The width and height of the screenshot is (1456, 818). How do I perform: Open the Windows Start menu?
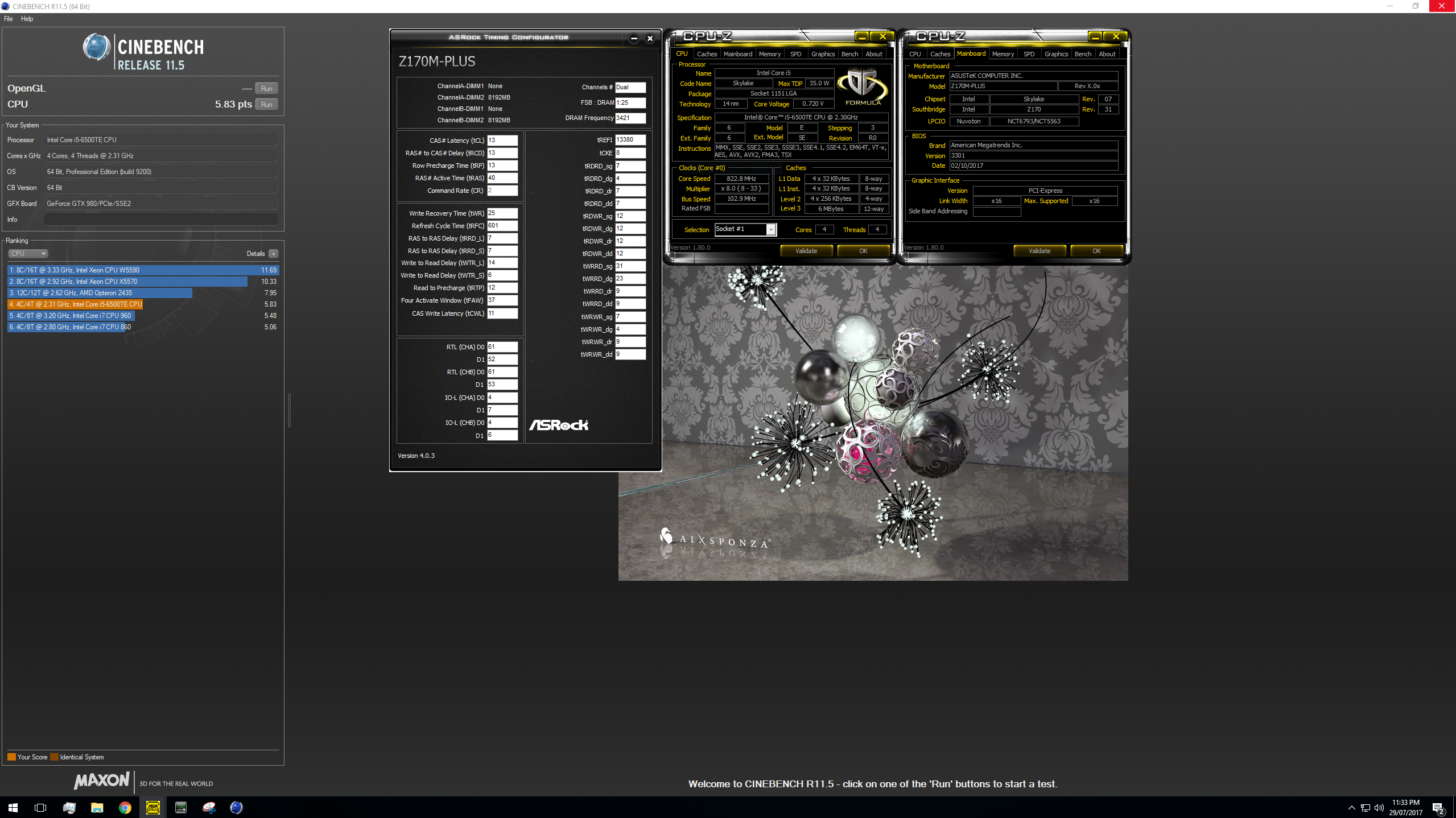(x=13, y=807)
